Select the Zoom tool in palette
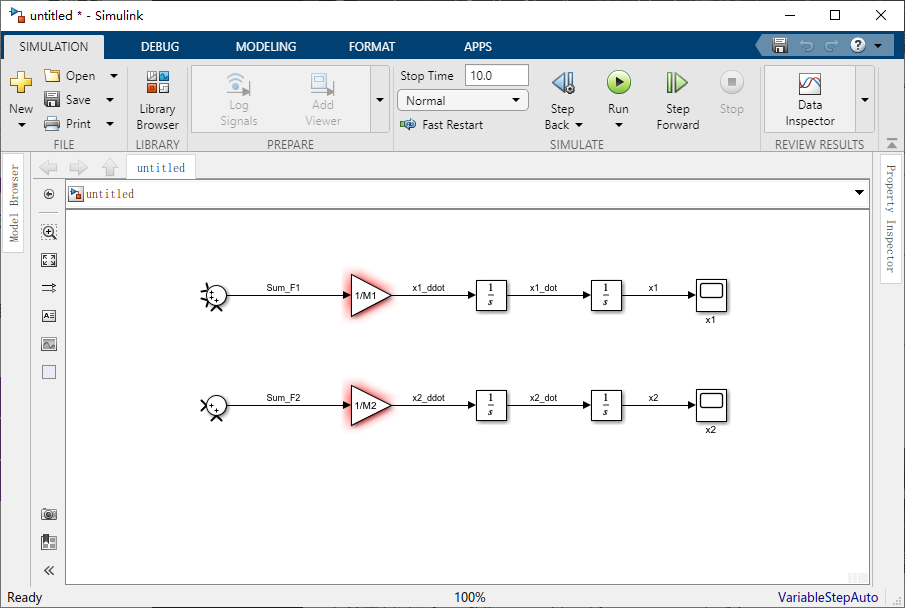 49,232
